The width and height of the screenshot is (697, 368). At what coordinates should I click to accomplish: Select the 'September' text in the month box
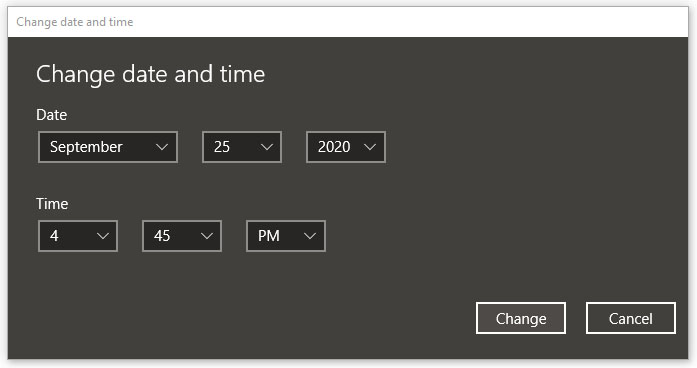pos(86,147)
